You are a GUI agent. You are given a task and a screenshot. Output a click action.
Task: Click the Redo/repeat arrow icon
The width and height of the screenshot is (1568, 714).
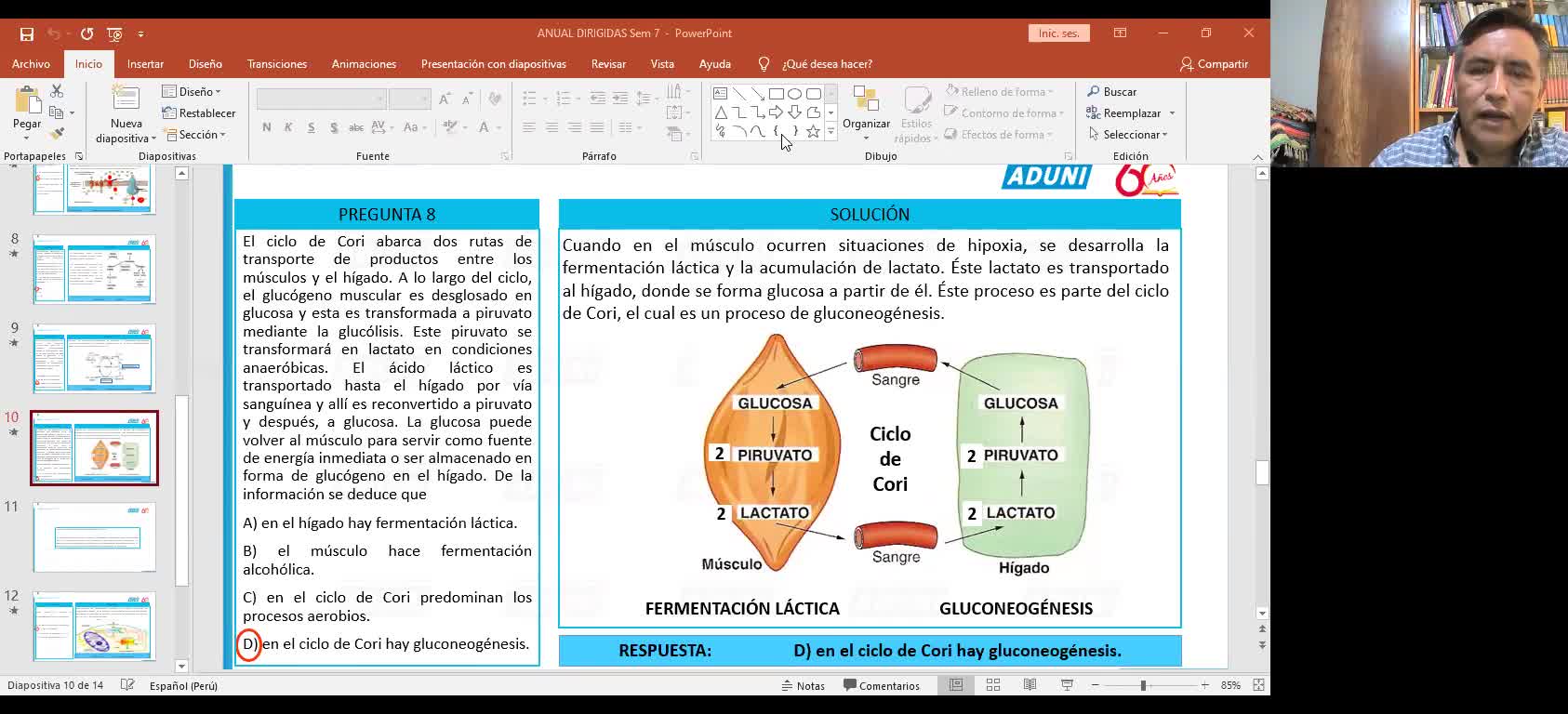(86, 33)
